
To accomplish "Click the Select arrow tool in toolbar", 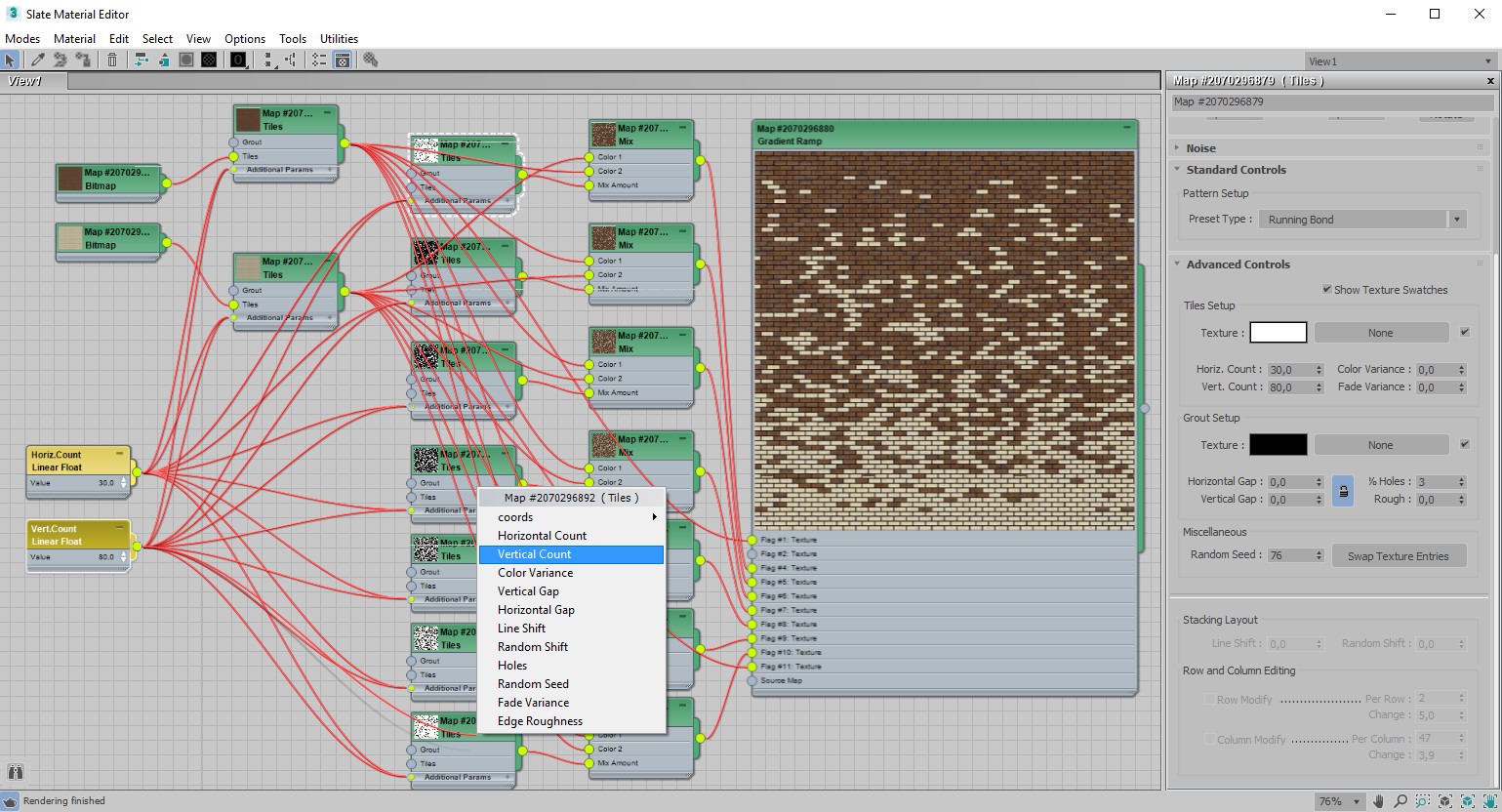I will tap(10, 60).
